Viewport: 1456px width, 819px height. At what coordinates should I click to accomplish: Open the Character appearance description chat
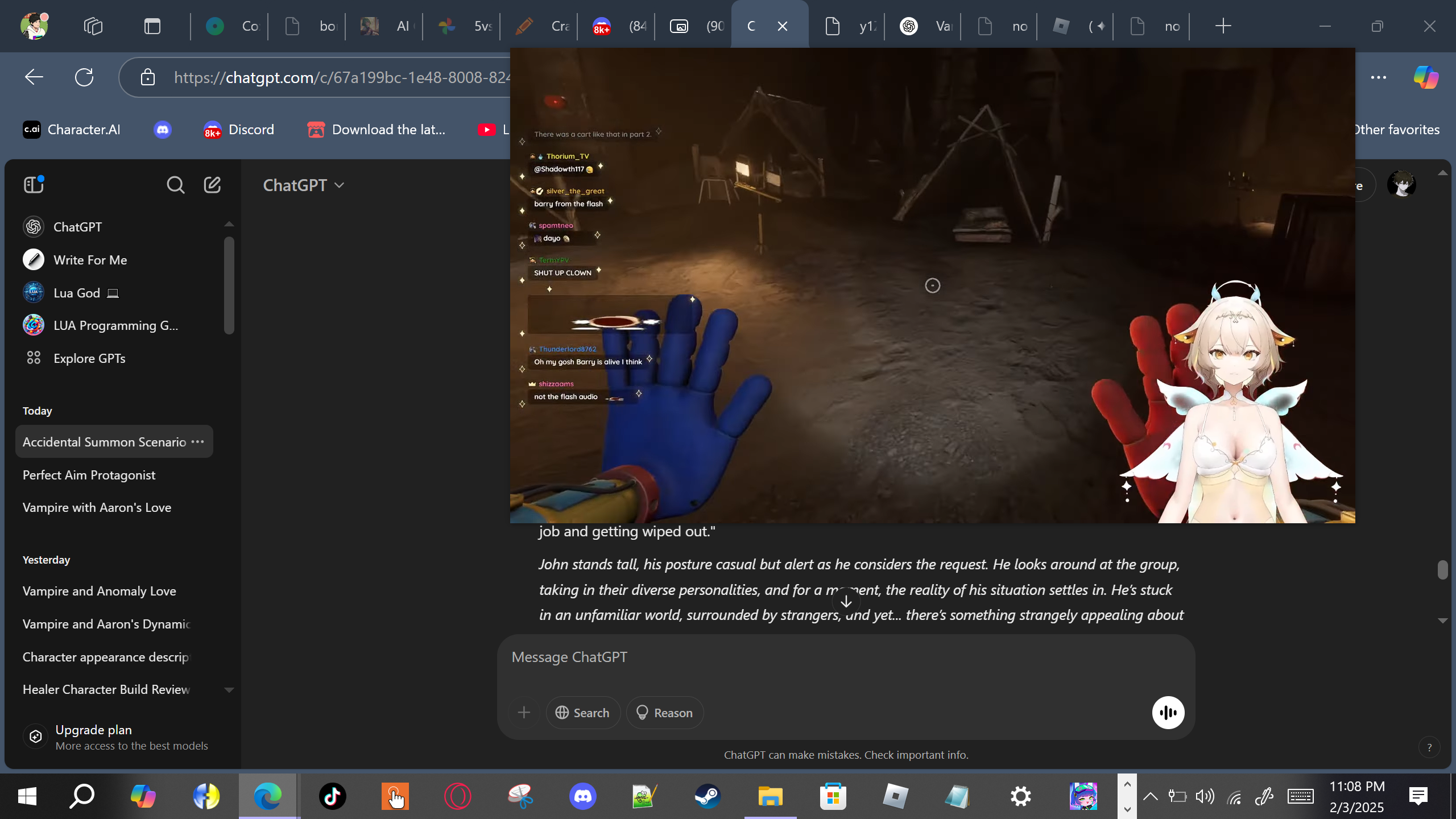coord(114,657)
